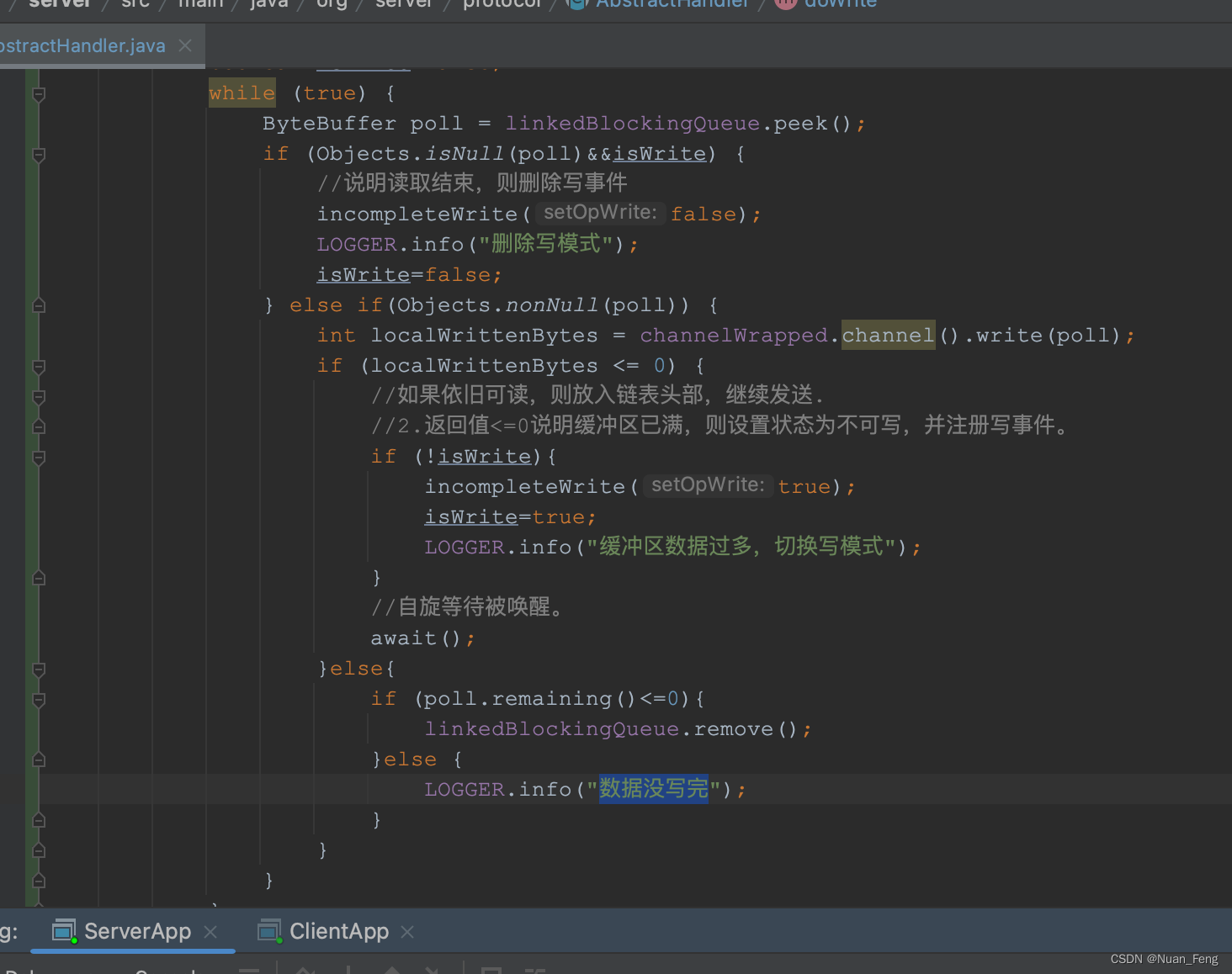Image resolution: width=1232 pixels, height=974 pixels.
Task: Toggle fold marker on the }else{ line
Action: tap(39, 670)
